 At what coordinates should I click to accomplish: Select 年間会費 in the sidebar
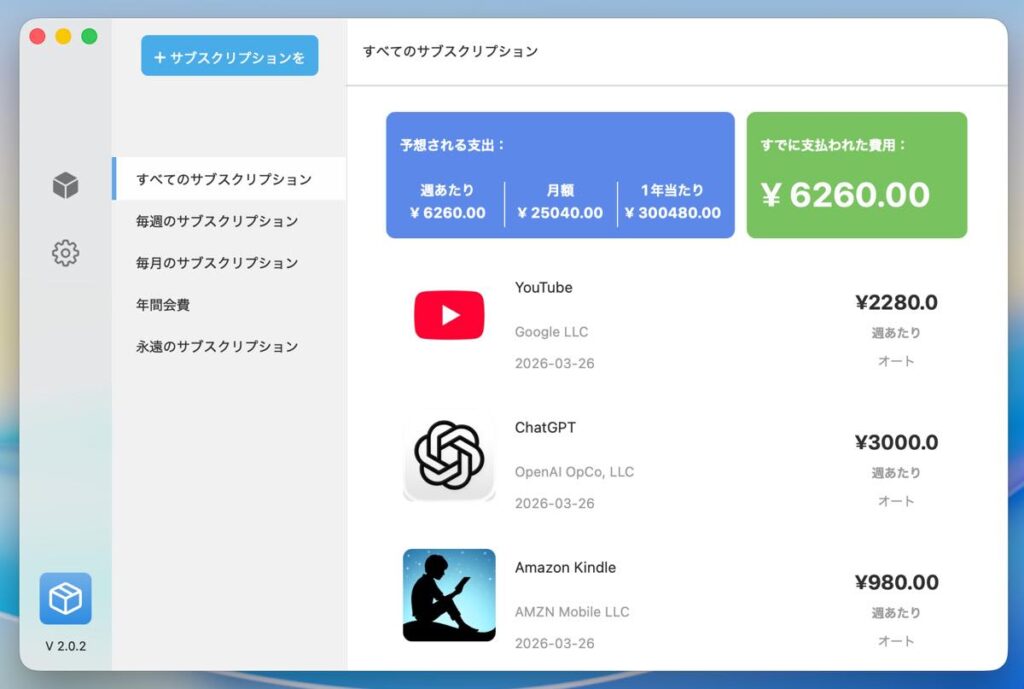pos(163,305)
